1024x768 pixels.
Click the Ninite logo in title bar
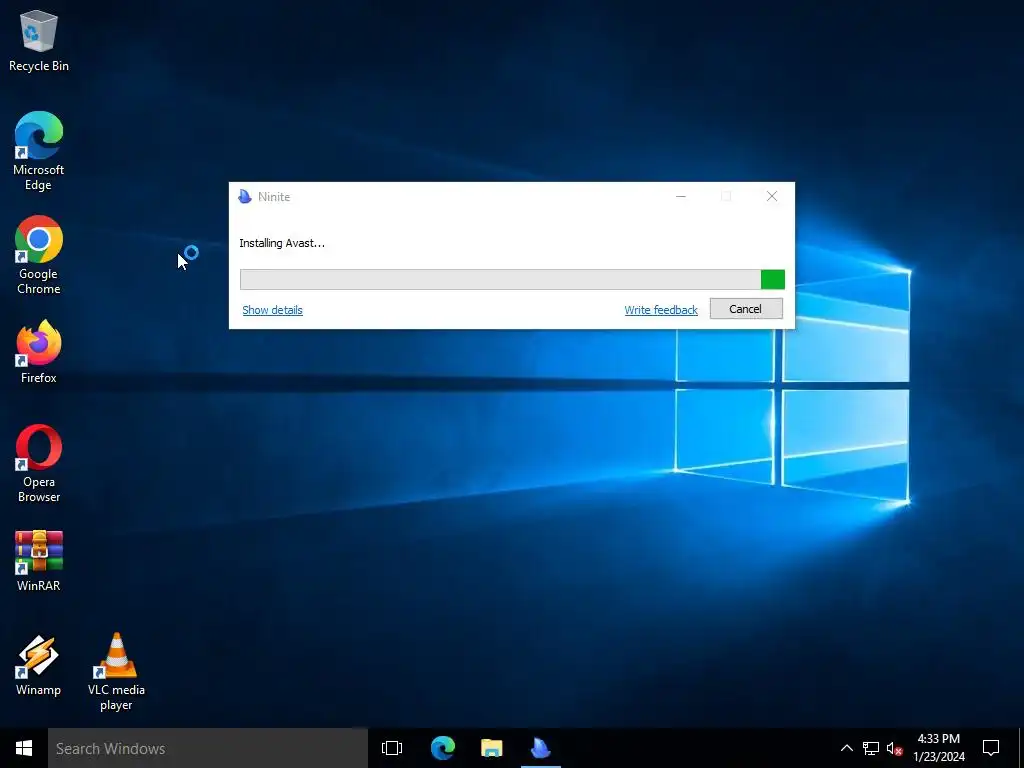click(245, 197)
